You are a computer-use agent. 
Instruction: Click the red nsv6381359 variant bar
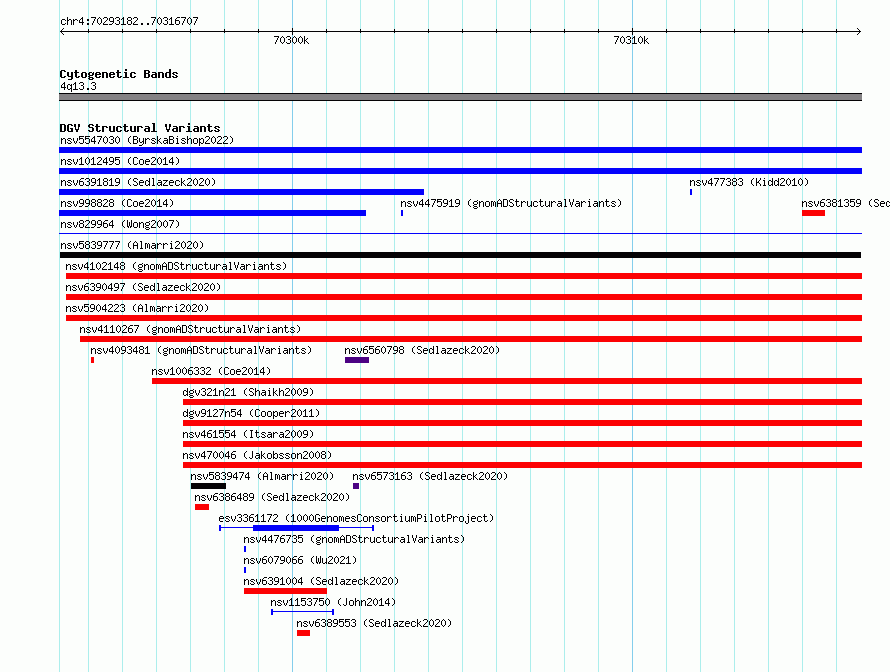point(813,213)
